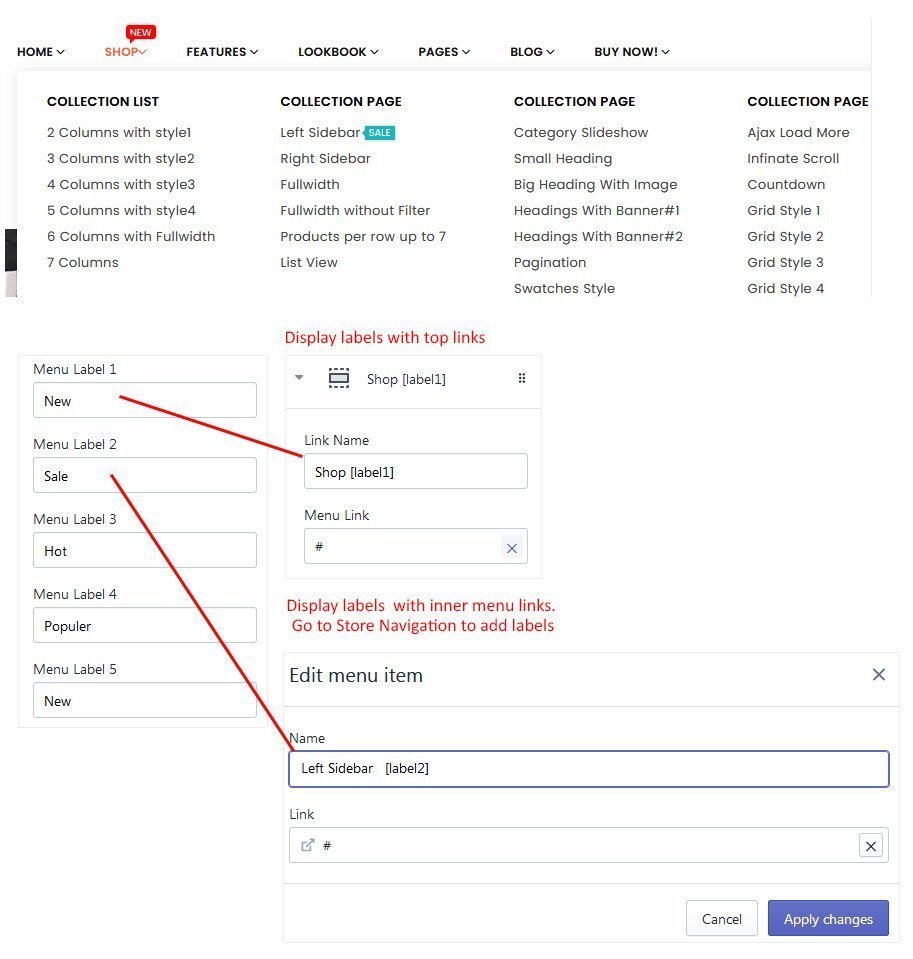Screen dimensions: 913x959
Task: Click the section block icon beside Shop [label1]
Action: (339, 378)
